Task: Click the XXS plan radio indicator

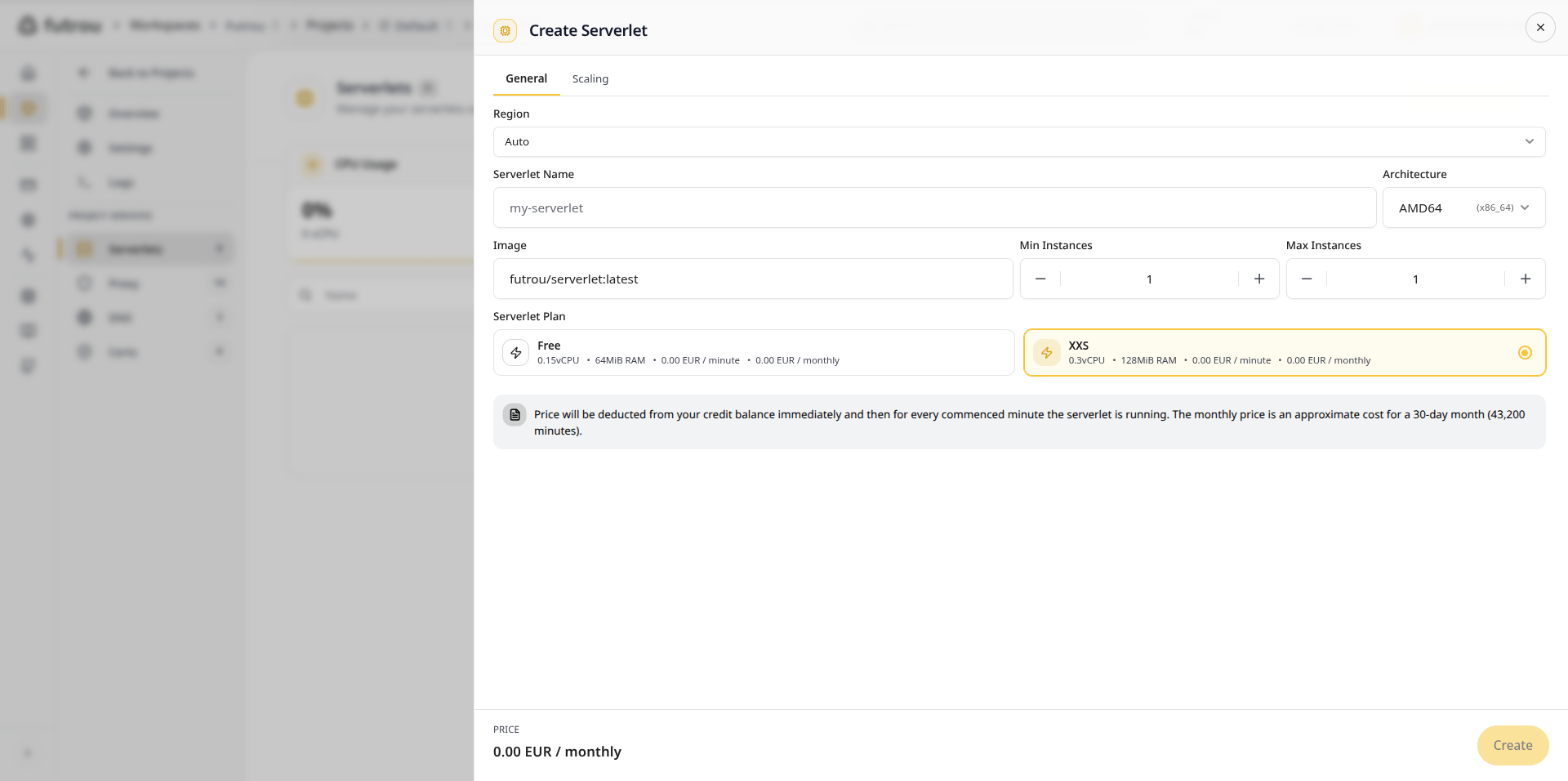Action: pos(1525,353)
